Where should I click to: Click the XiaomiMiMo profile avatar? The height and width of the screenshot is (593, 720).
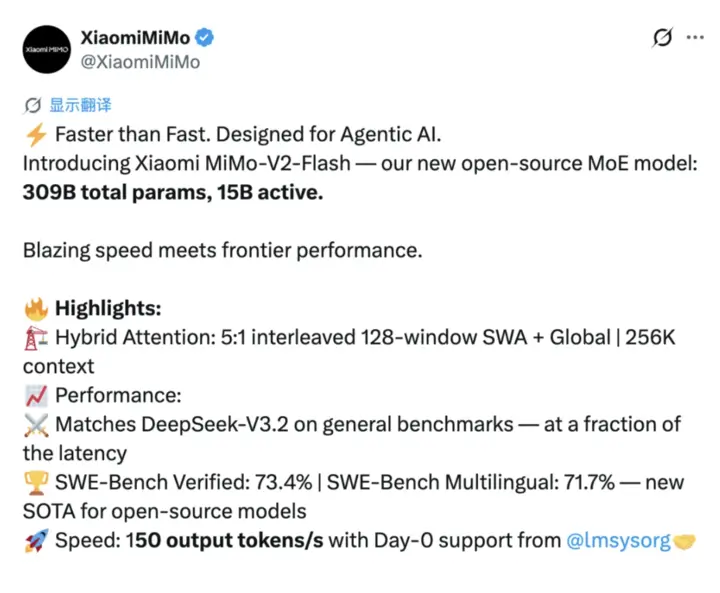[x=46, y=49]
